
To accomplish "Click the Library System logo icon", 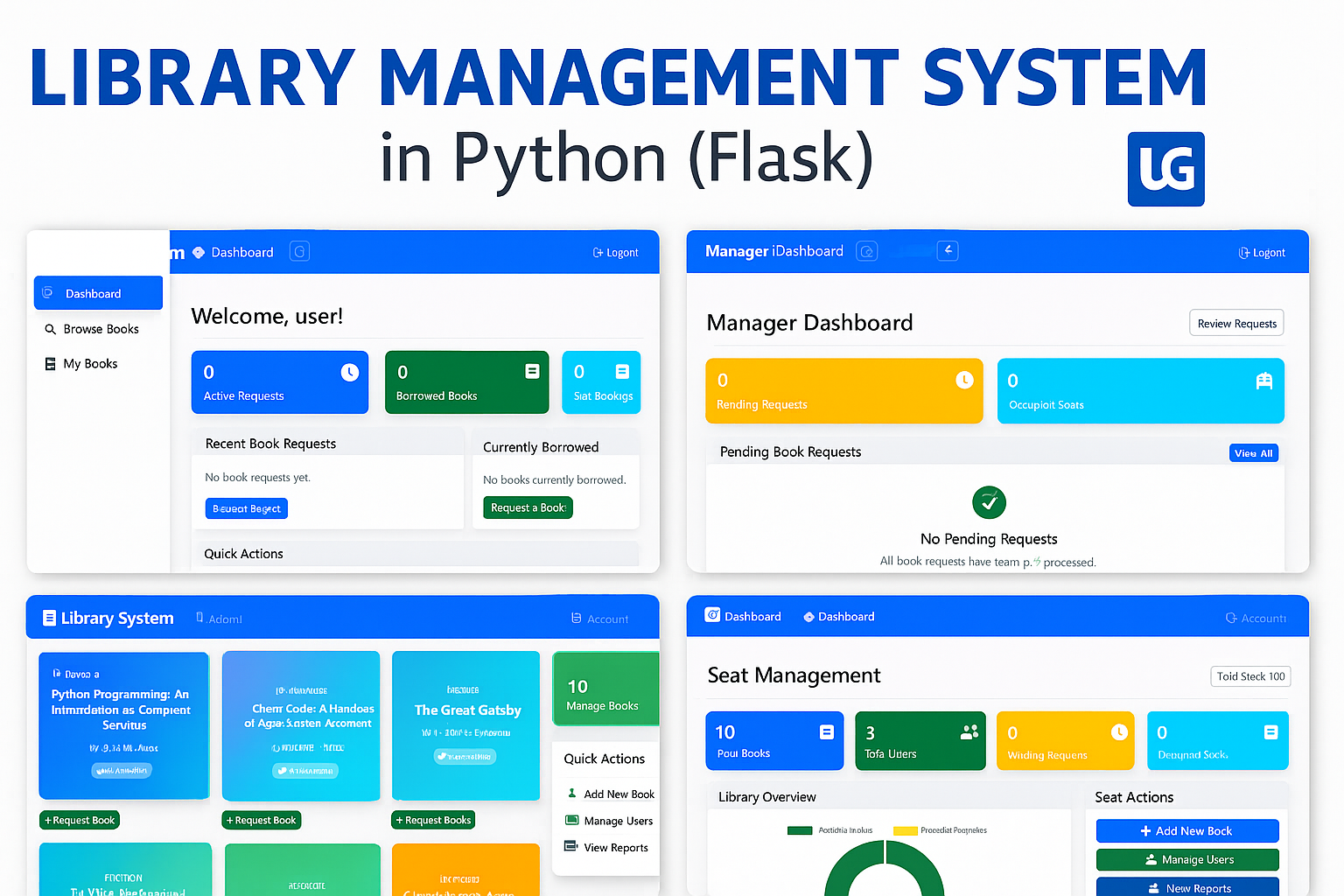I will coord(49,618).
